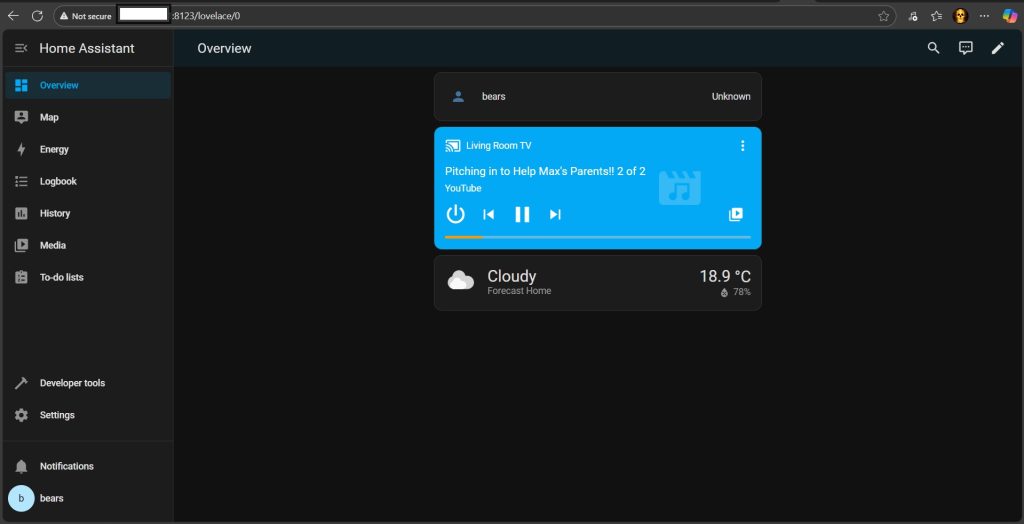Bookmark this page with the star icon
Image resolution: width=1024 pixels, height=524 pixels.
[884, 16]
